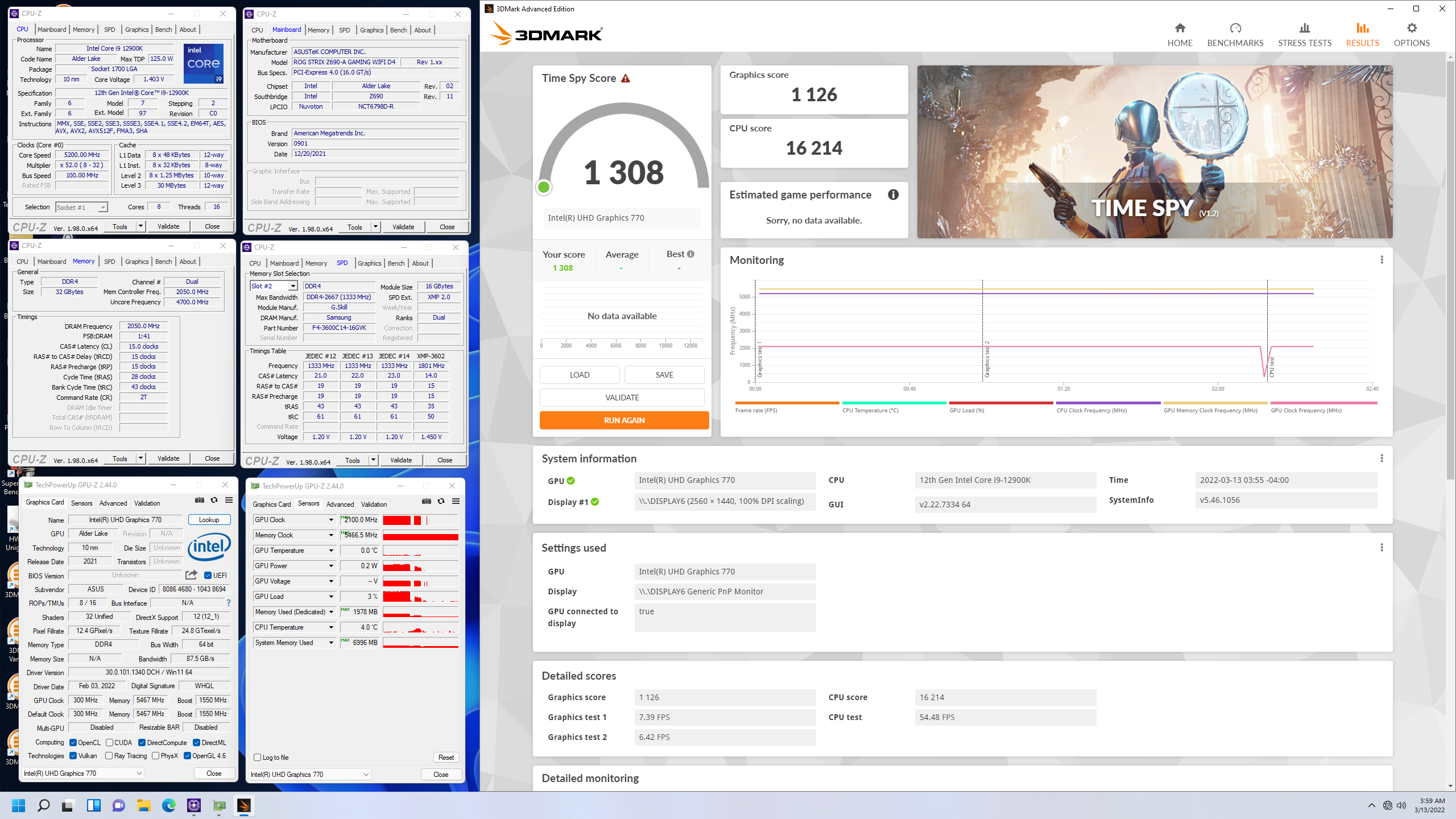This screenshot has height=819, width=1456.
Task: Click Reset button in GPU-Z Sensors
Action: 446,758
